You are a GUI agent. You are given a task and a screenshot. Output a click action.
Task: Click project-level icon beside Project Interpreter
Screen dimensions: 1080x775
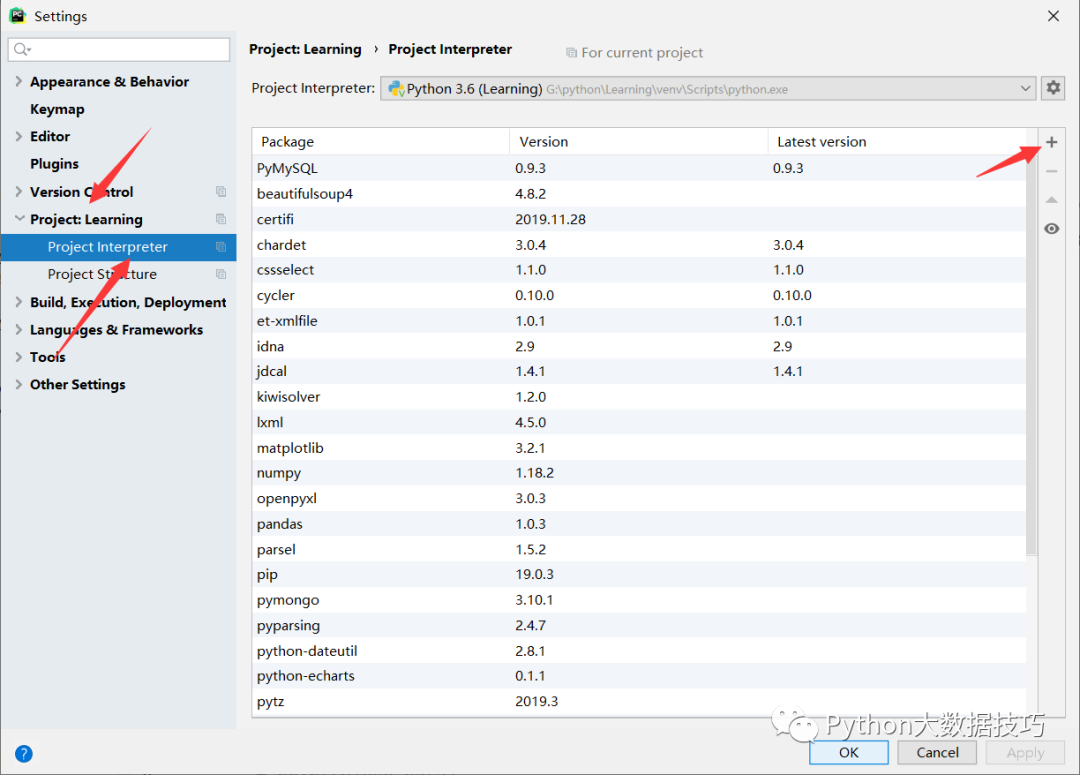point(221,247)
